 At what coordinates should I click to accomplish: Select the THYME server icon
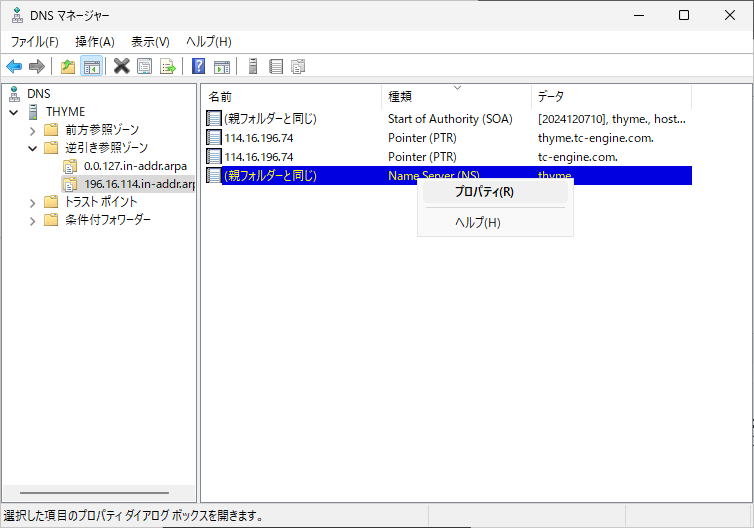(x=33, y=112)
